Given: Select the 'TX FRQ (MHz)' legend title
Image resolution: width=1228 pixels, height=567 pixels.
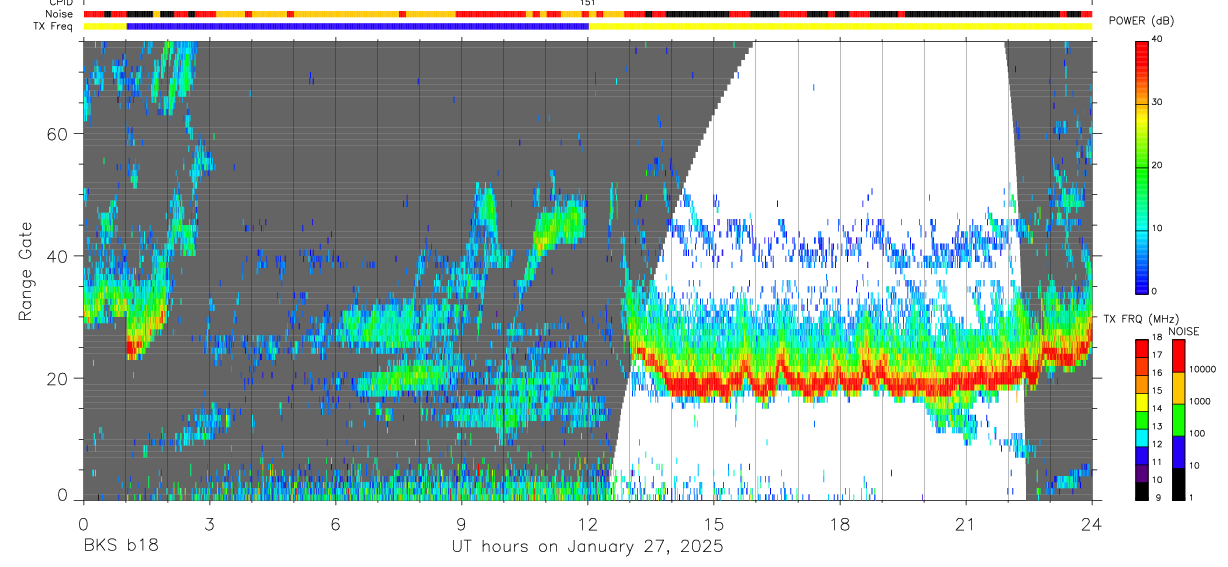Looking at the screenshot, I should pyautogui.click(x=1141, y=318).
